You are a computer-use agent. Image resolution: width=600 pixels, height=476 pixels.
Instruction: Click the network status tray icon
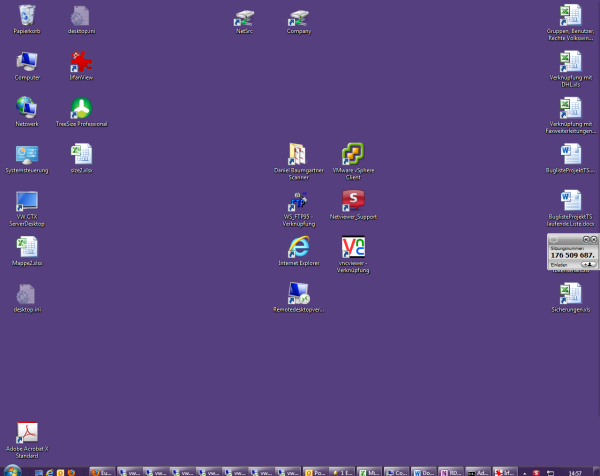click(x=550, y=473)
